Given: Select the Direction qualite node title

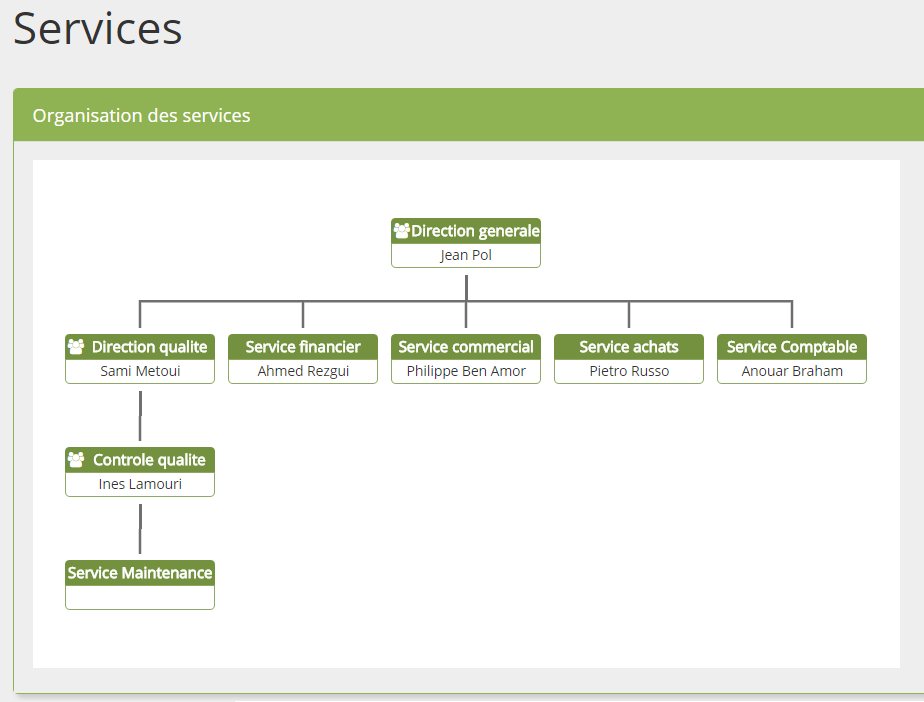Looking at the screenshot, I should 150,347.
